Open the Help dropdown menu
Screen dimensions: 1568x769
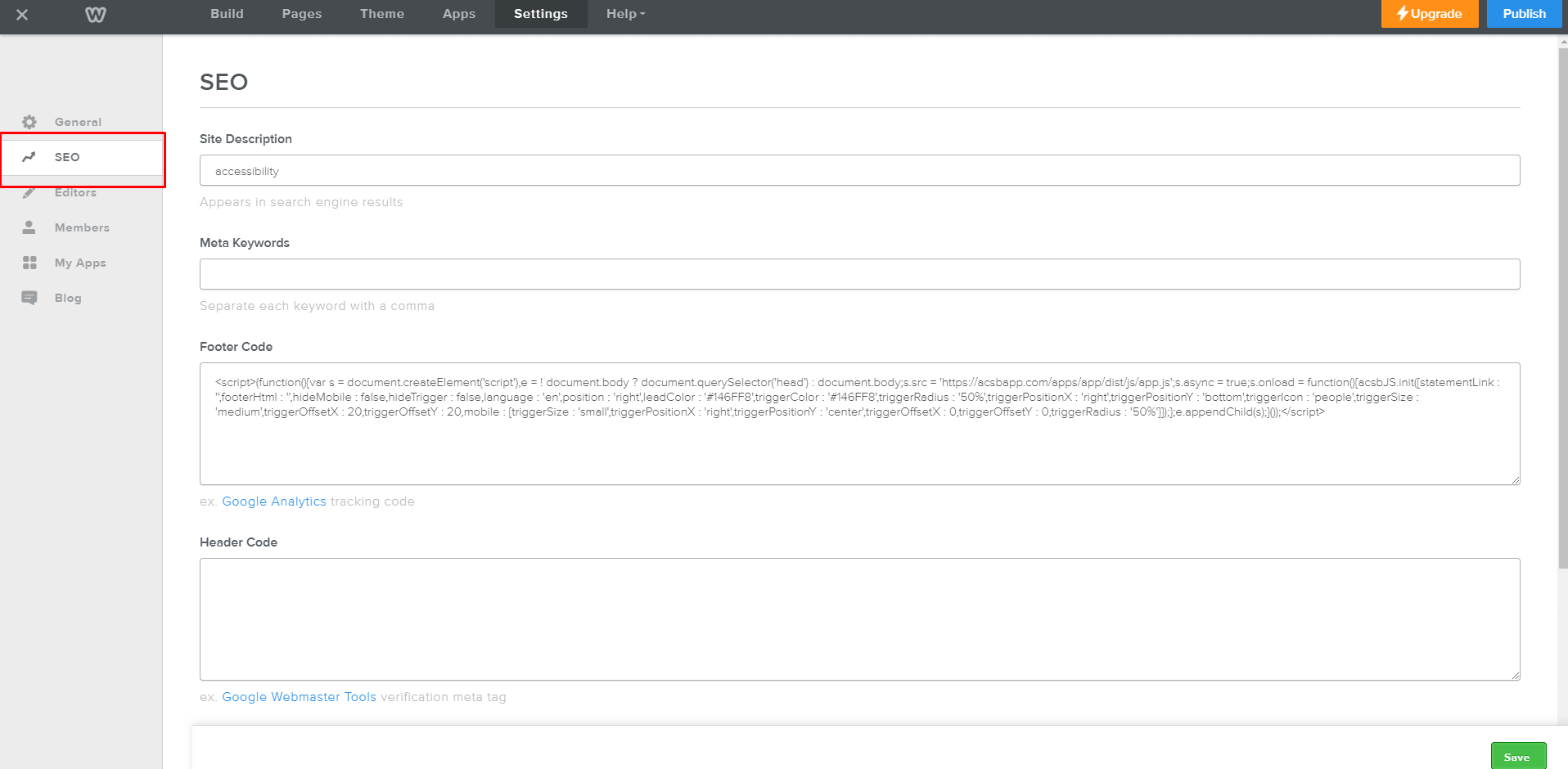tap(624, 14)
